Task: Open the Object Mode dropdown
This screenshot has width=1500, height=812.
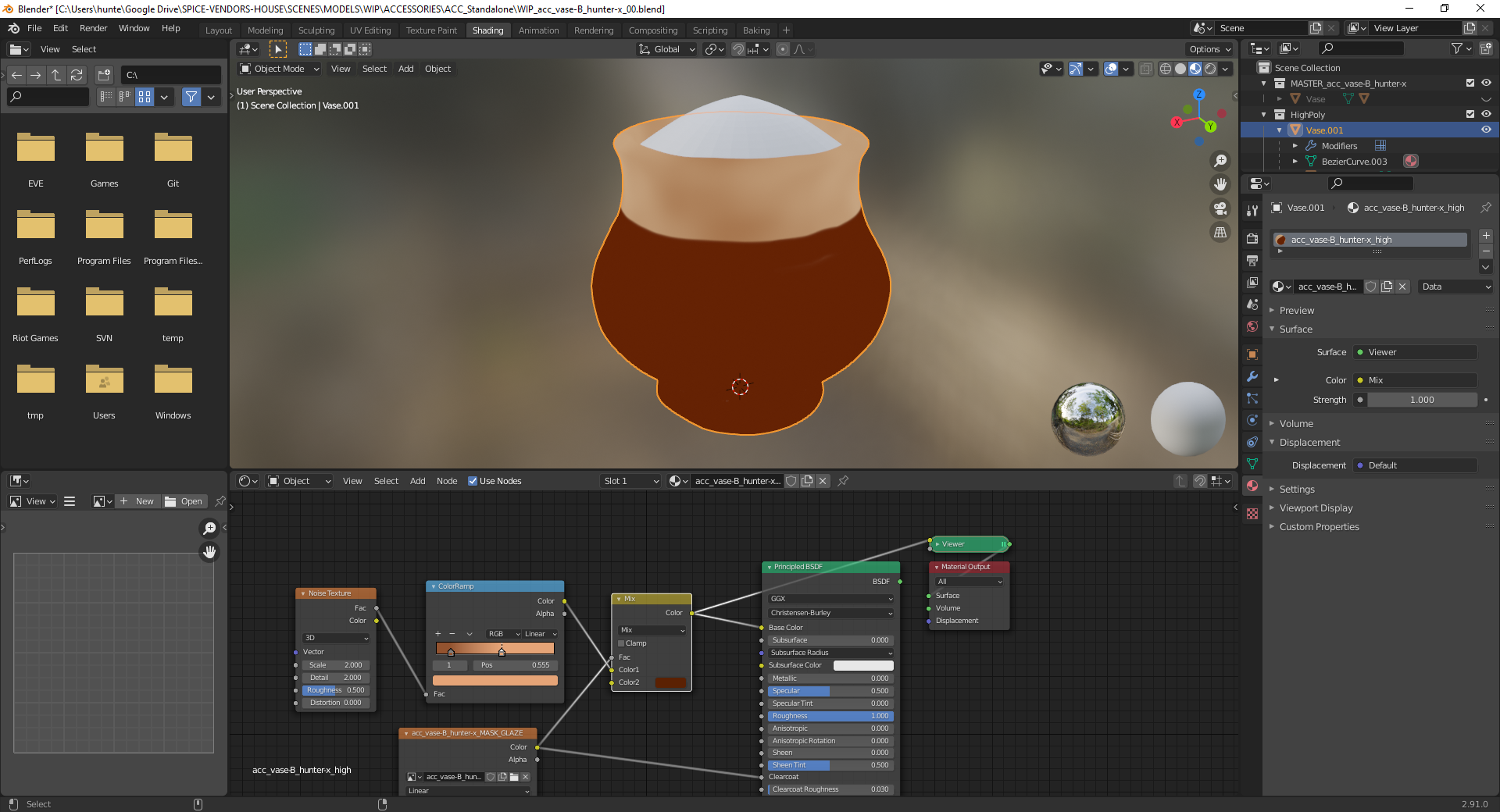Action: coord(279,69)
